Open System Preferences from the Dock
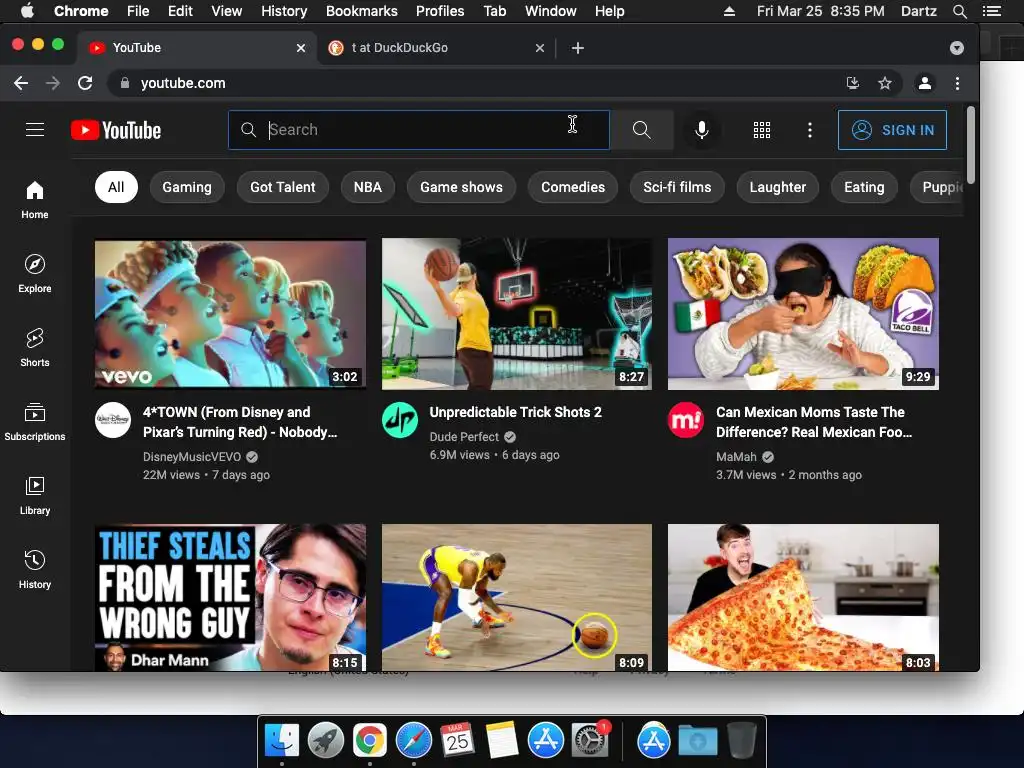The width and height of the screenshot is (1024, 768). tap(590, 741)
